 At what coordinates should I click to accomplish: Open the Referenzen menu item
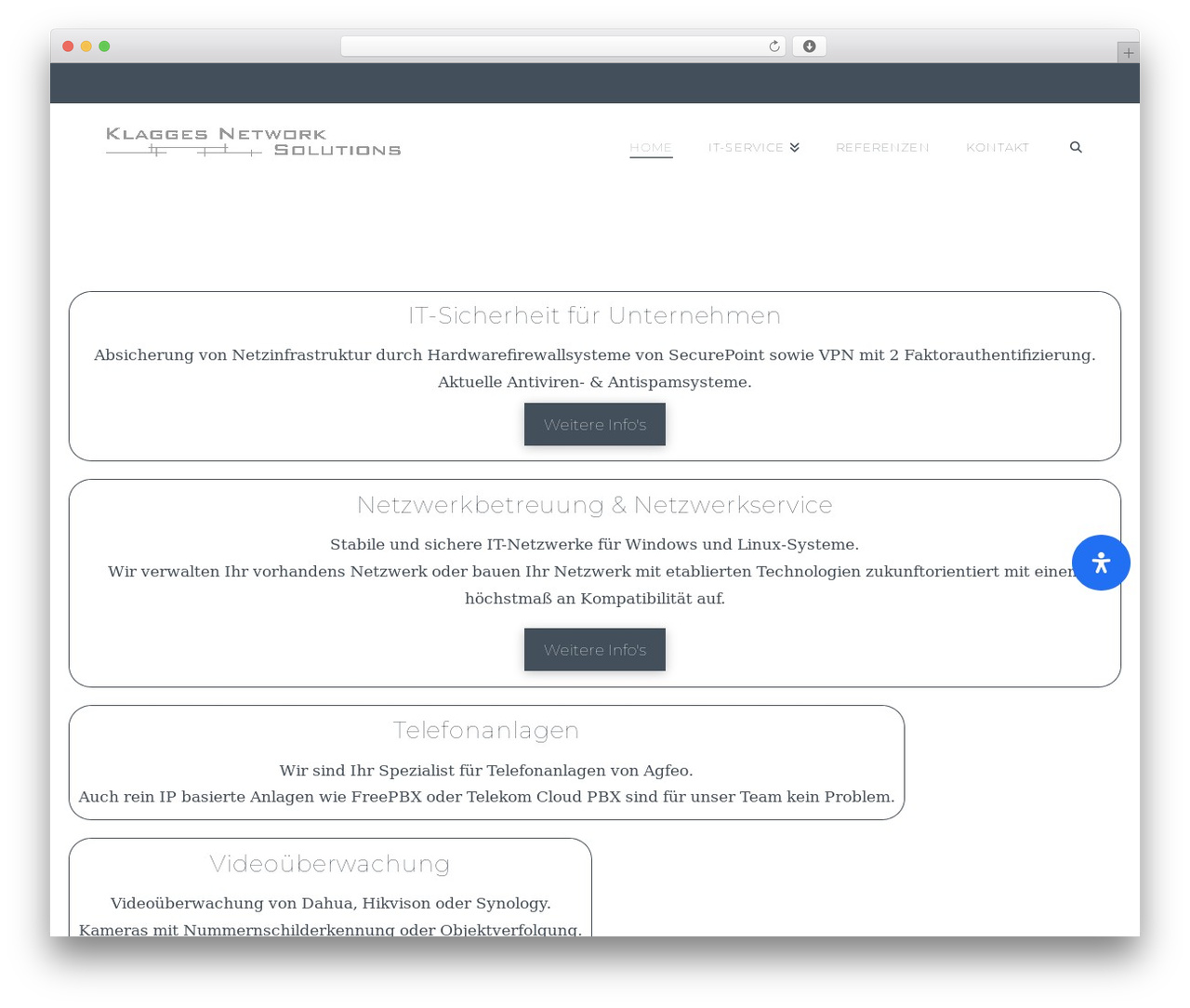pos(882,147)
